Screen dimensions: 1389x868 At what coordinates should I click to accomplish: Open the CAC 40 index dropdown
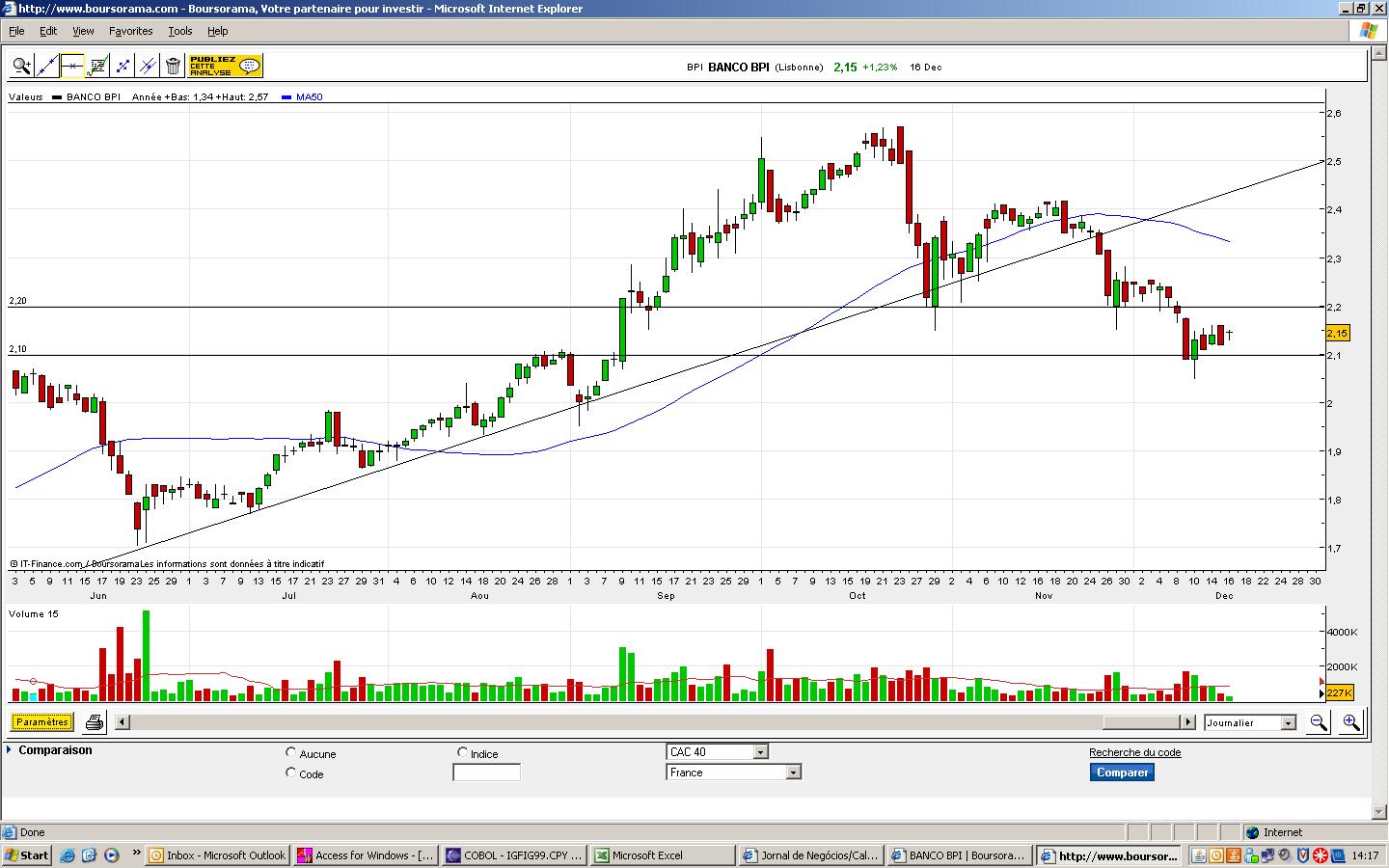click(x=717, y=751)
